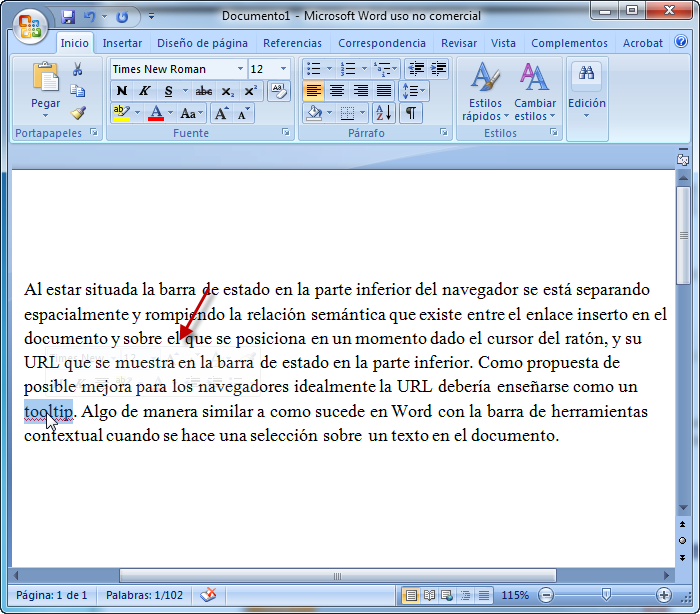
Task: Open the Diseño de página tab
Action: pos(202,43)
